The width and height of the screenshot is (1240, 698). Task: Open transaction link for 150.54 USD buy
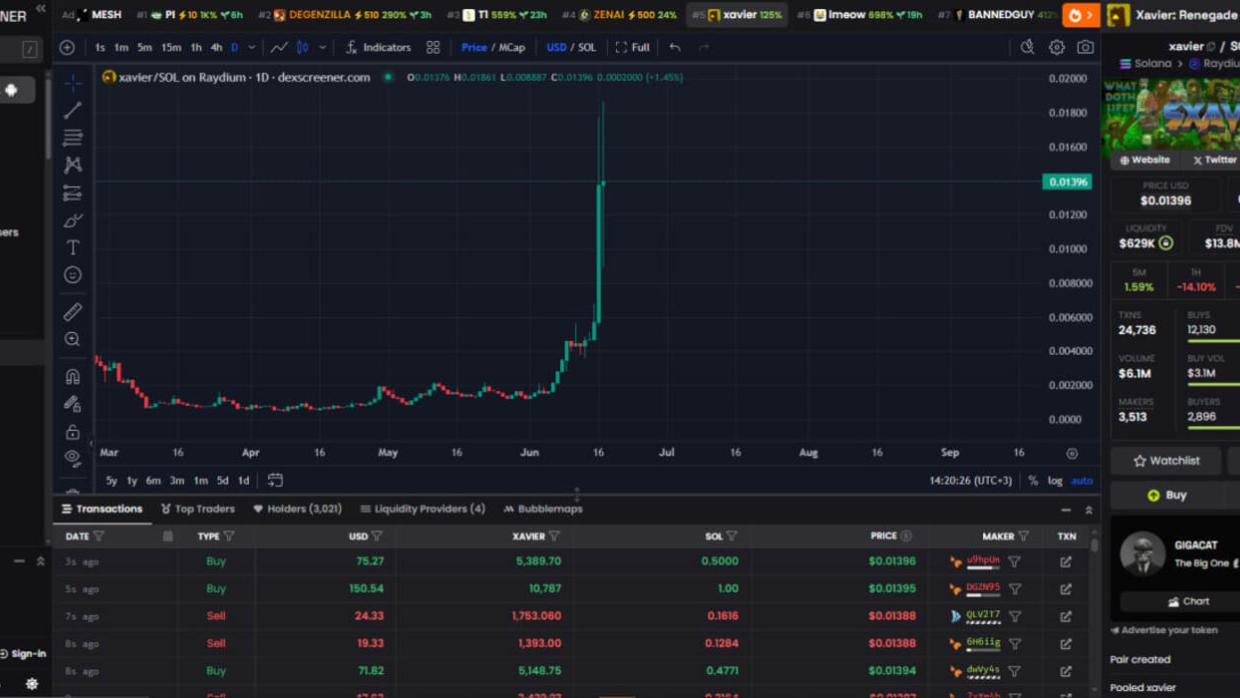(x=1066, y=589)
